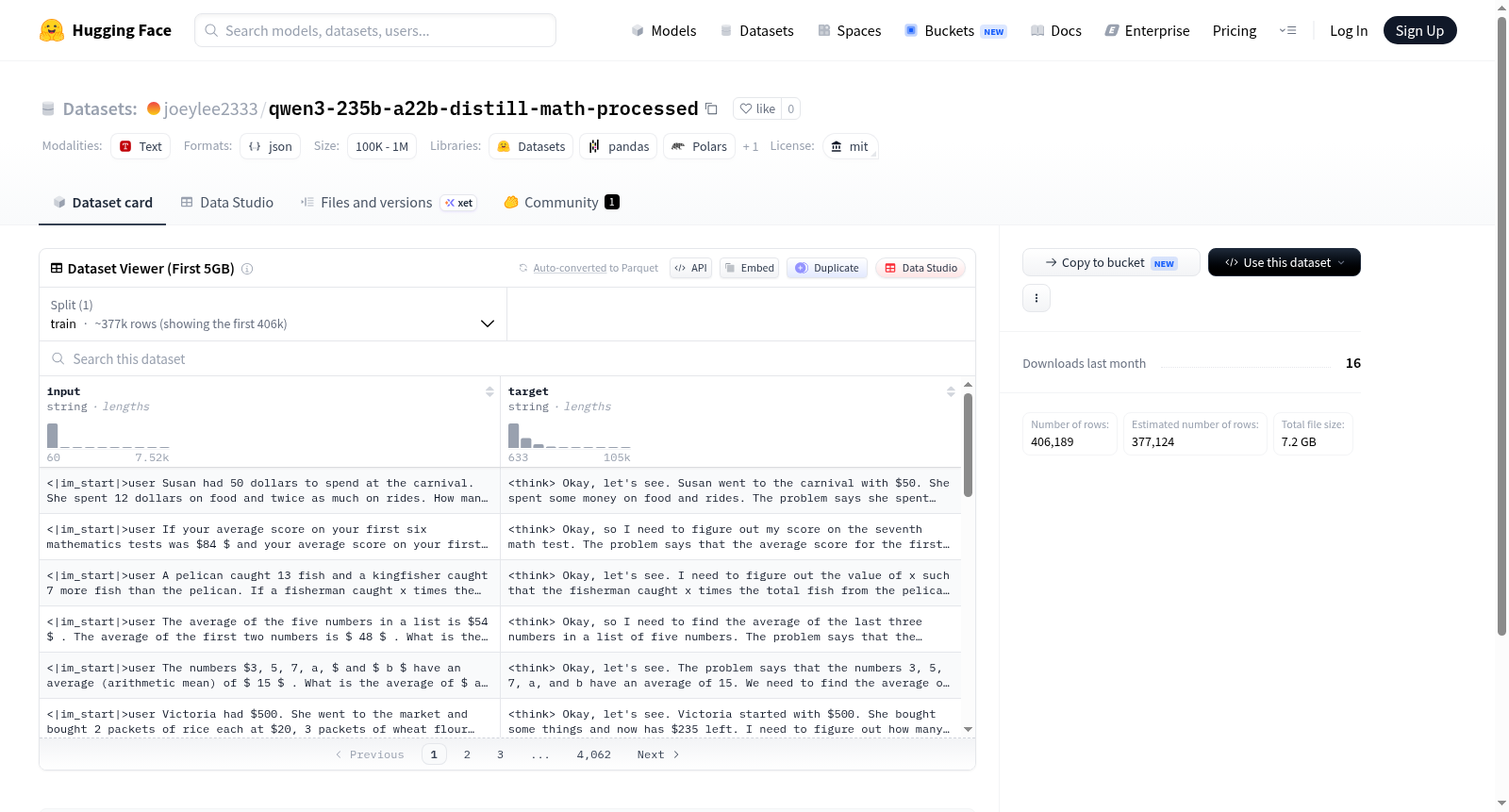The height and width of the screenshot is (812, 1509).
Task: Select the mit license tag
Action: click(850, 146)
